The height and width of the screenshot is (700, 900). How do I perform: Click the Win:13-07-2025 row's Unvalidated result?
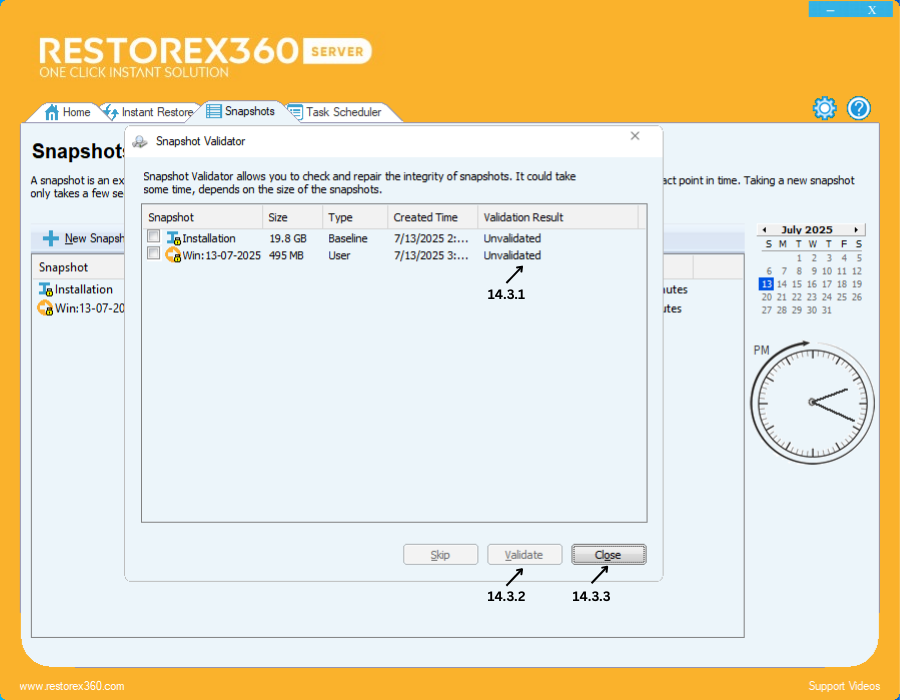[512, 255]
